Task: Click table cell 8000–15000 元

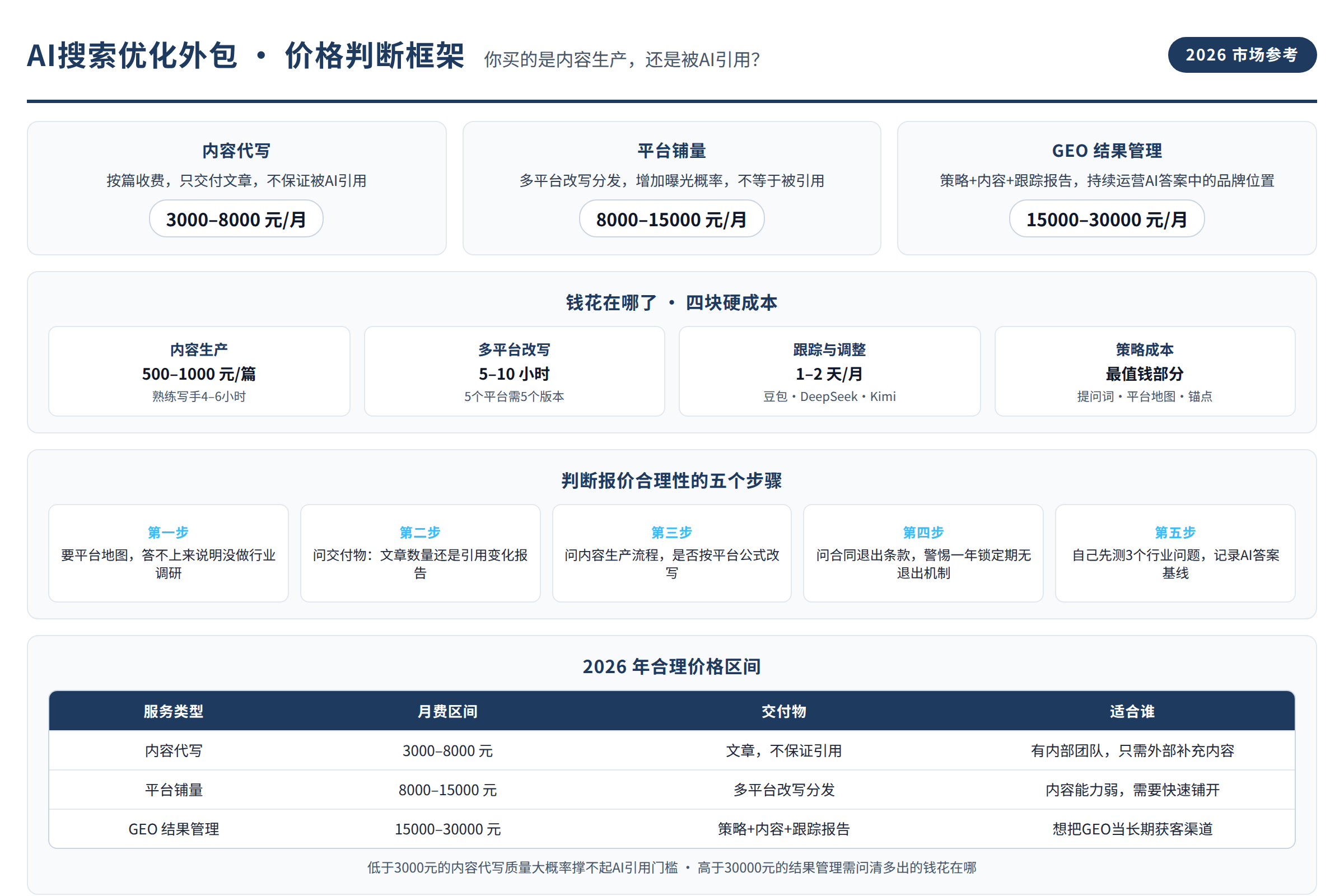Action: click(447, 790)
